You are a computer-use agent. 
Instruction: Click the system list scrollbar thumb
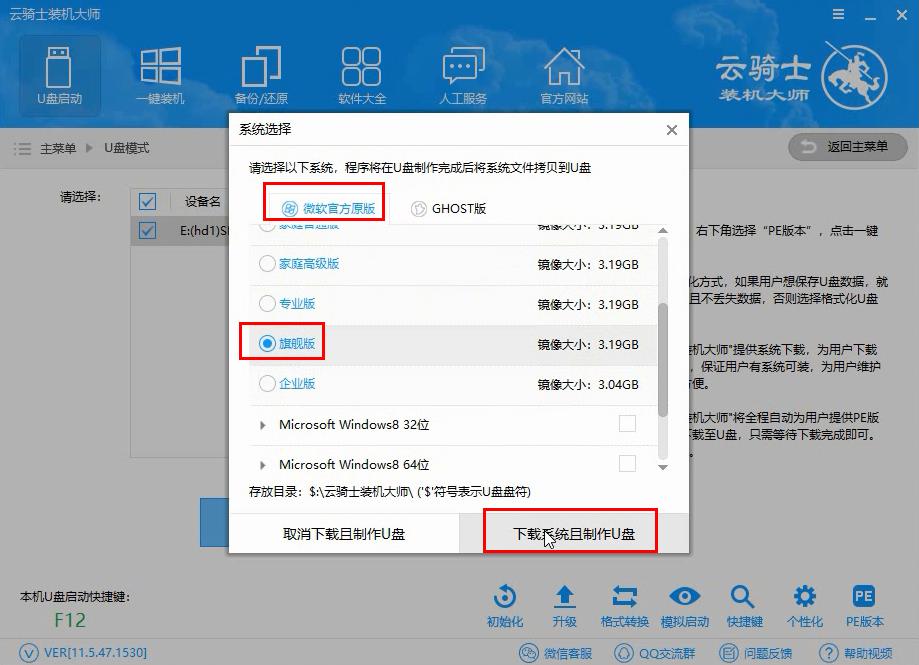[663, 360]
